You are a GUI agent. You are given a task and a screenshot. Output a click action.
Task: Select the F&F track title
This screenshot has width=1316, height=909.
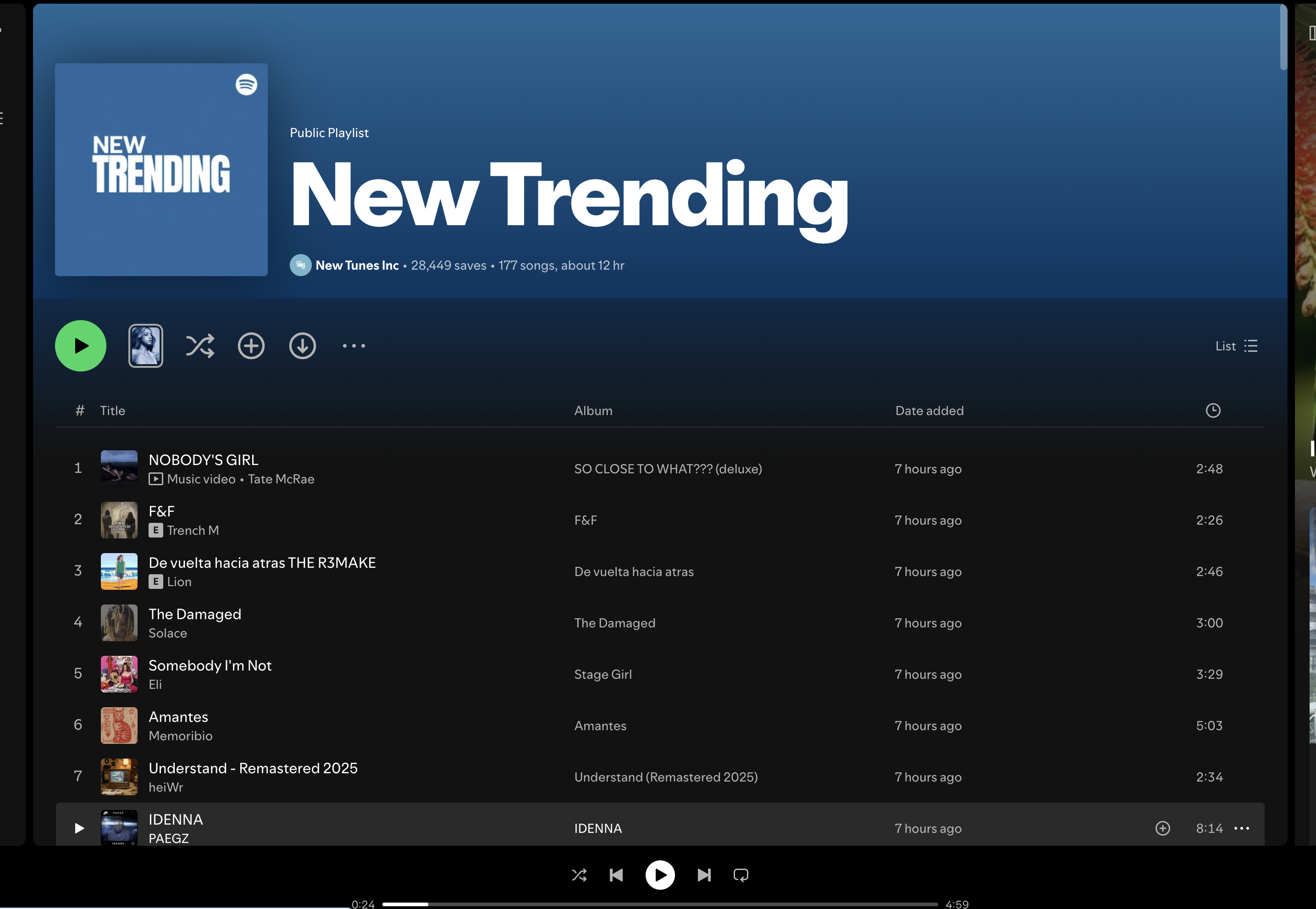(162, 511)
